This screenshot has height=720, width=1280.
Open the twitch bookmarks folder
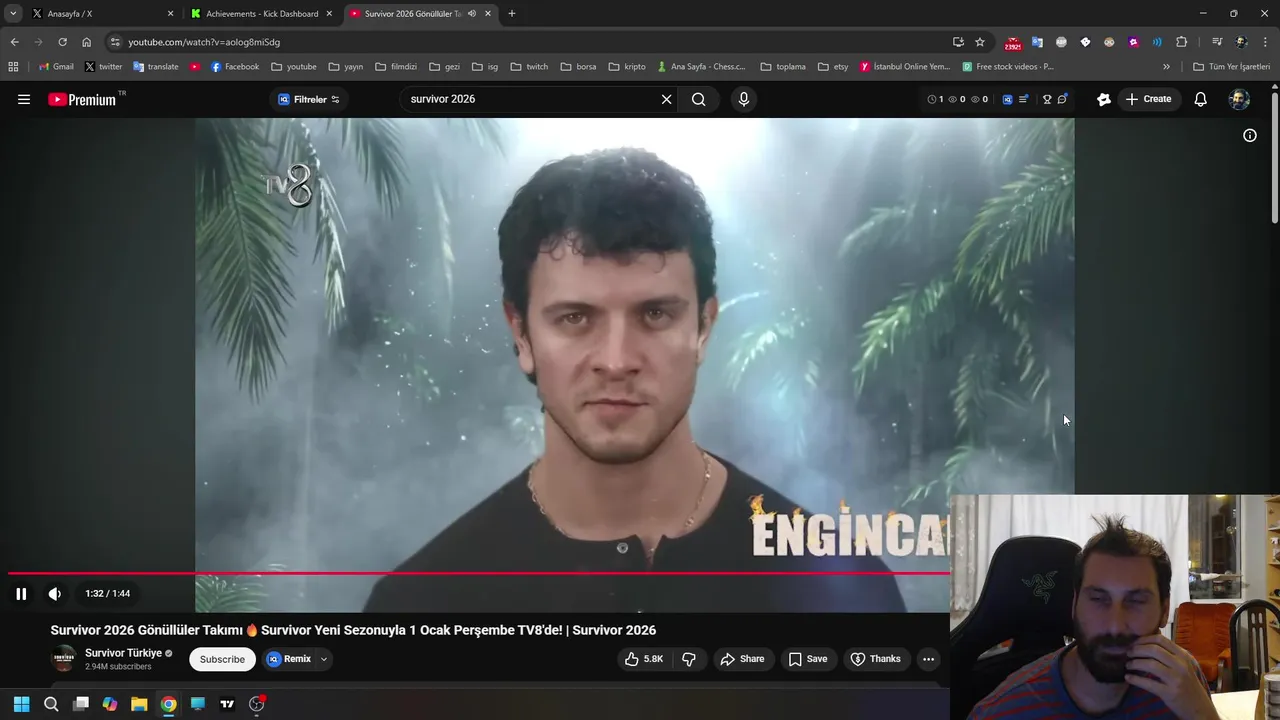click(529, 67)
